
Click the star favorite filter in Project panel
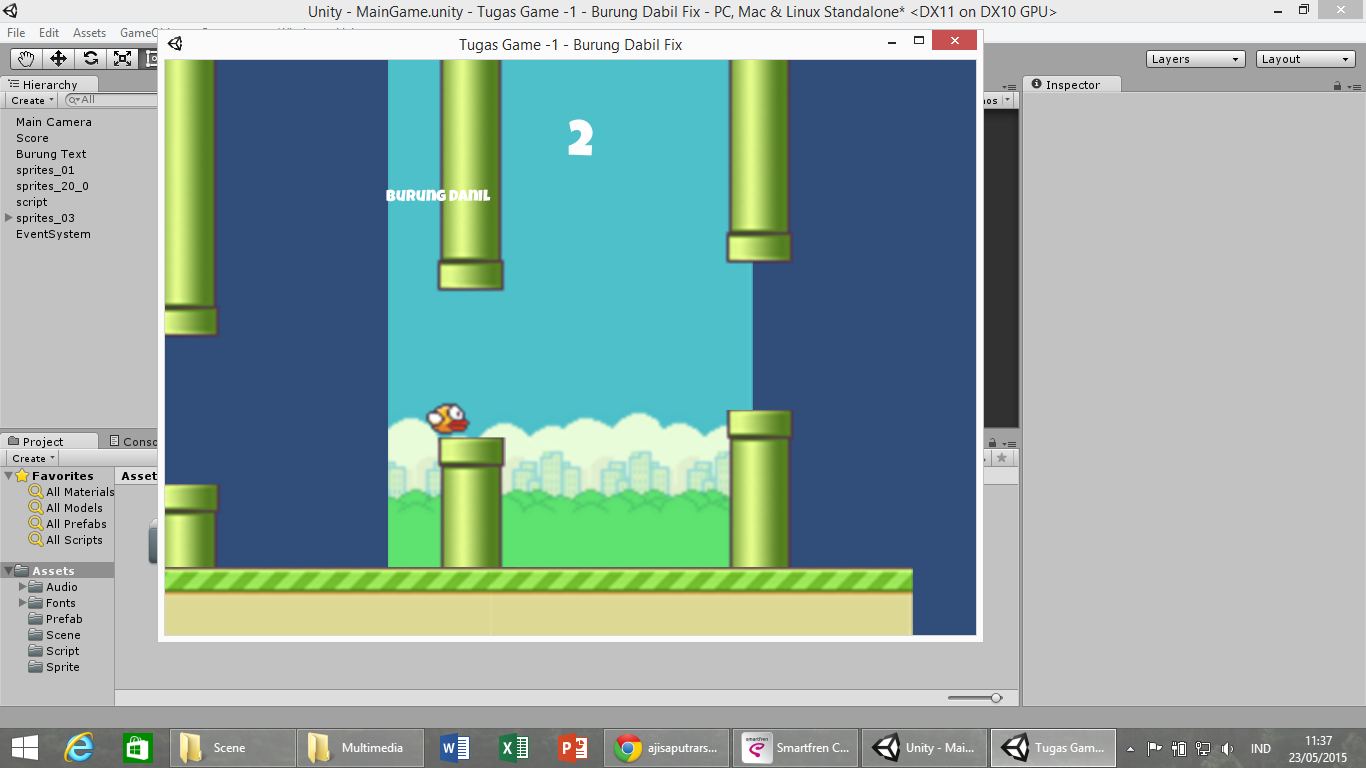[x=1001, y=457]
